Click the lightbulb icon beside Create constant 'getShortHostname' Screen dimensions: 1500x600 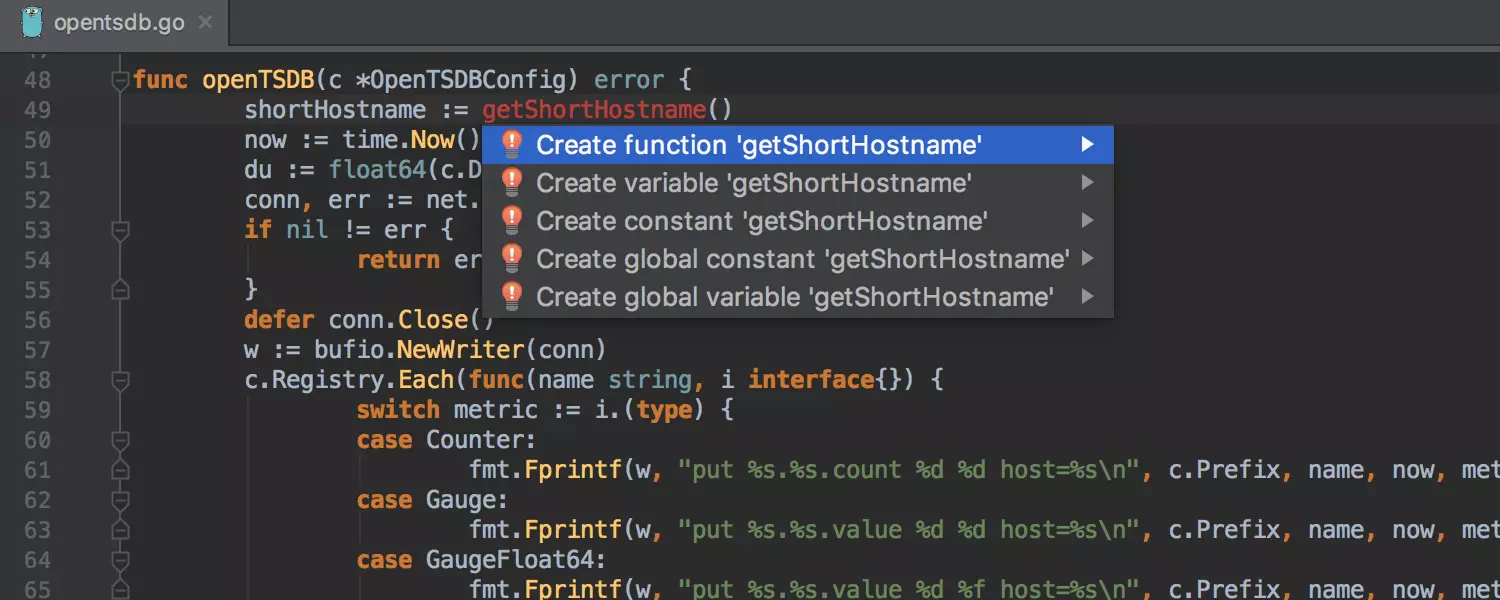point(511,221)
